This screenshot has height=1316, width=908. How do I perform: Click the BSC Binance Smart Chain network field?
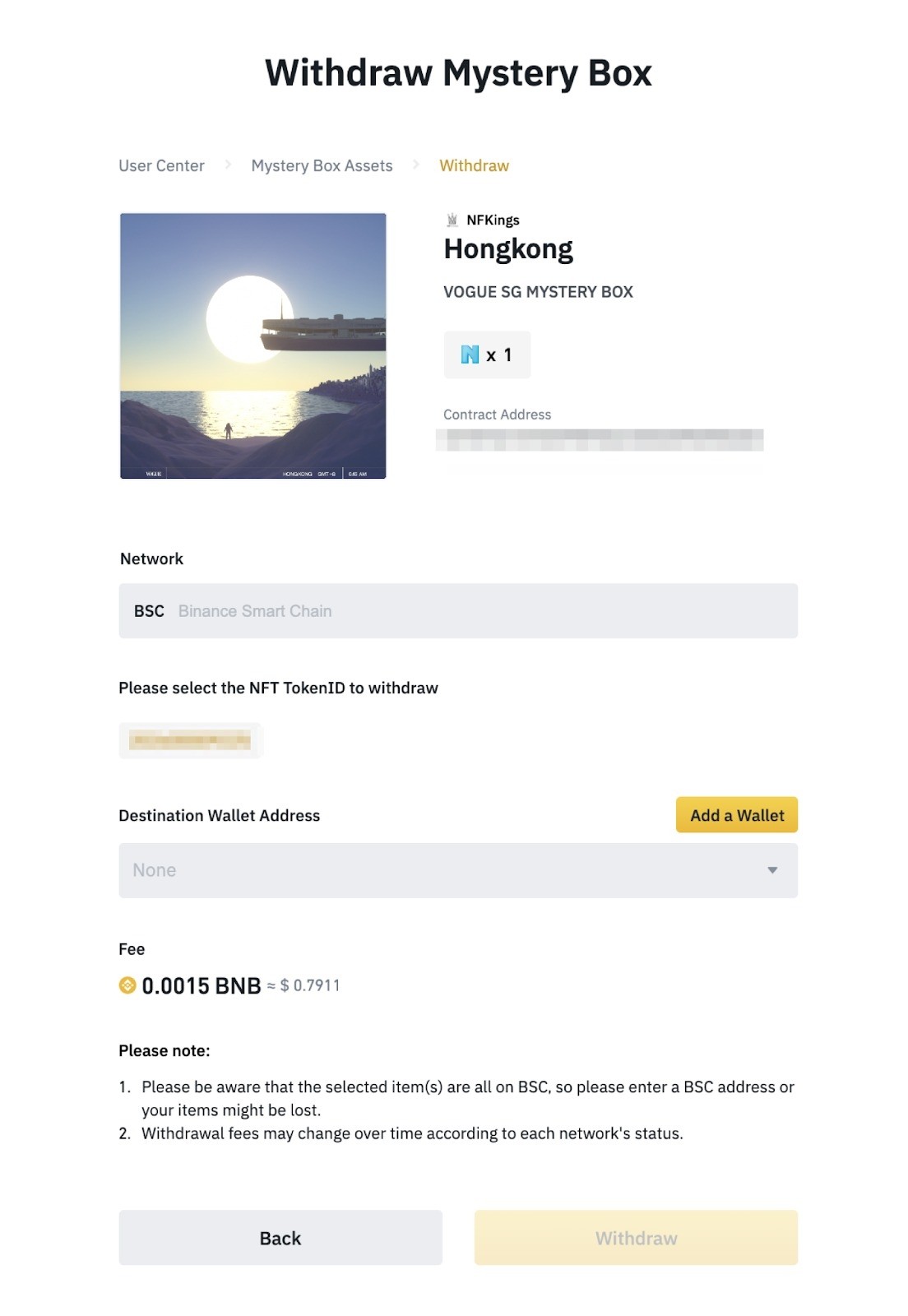tap(458, 611)
